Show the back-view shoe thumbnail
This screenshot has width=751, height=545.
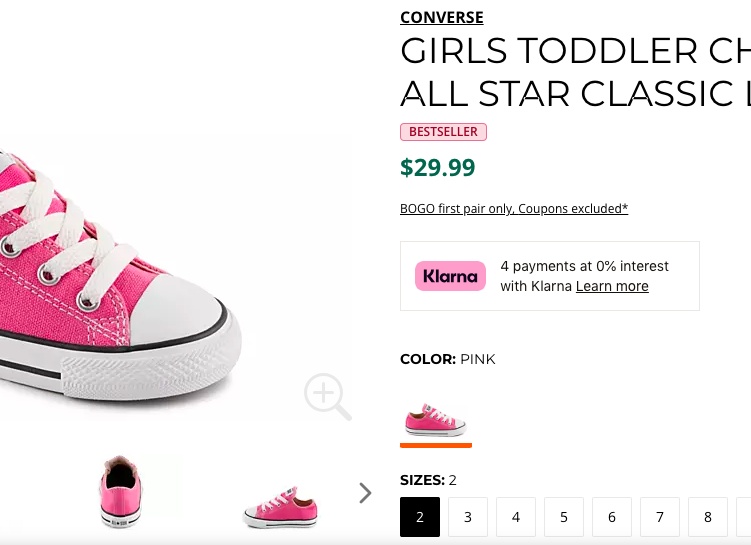[121, 492]
